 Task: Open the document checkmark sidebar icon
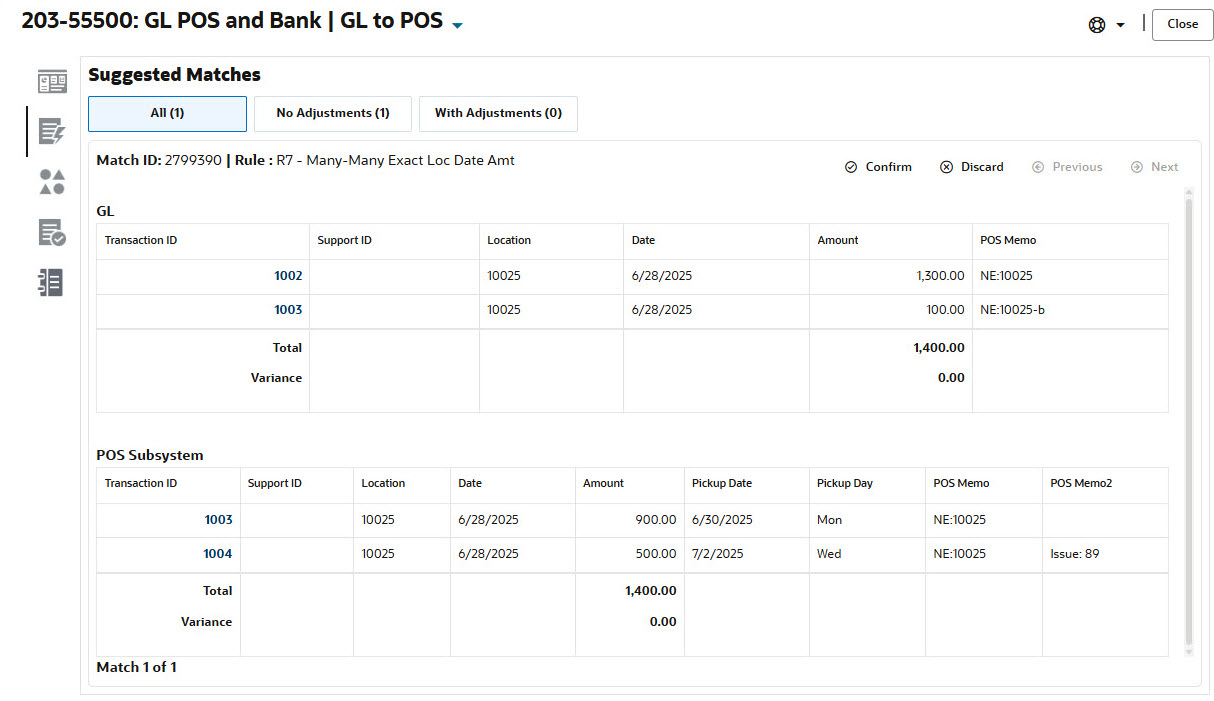(x=52, y=232)
